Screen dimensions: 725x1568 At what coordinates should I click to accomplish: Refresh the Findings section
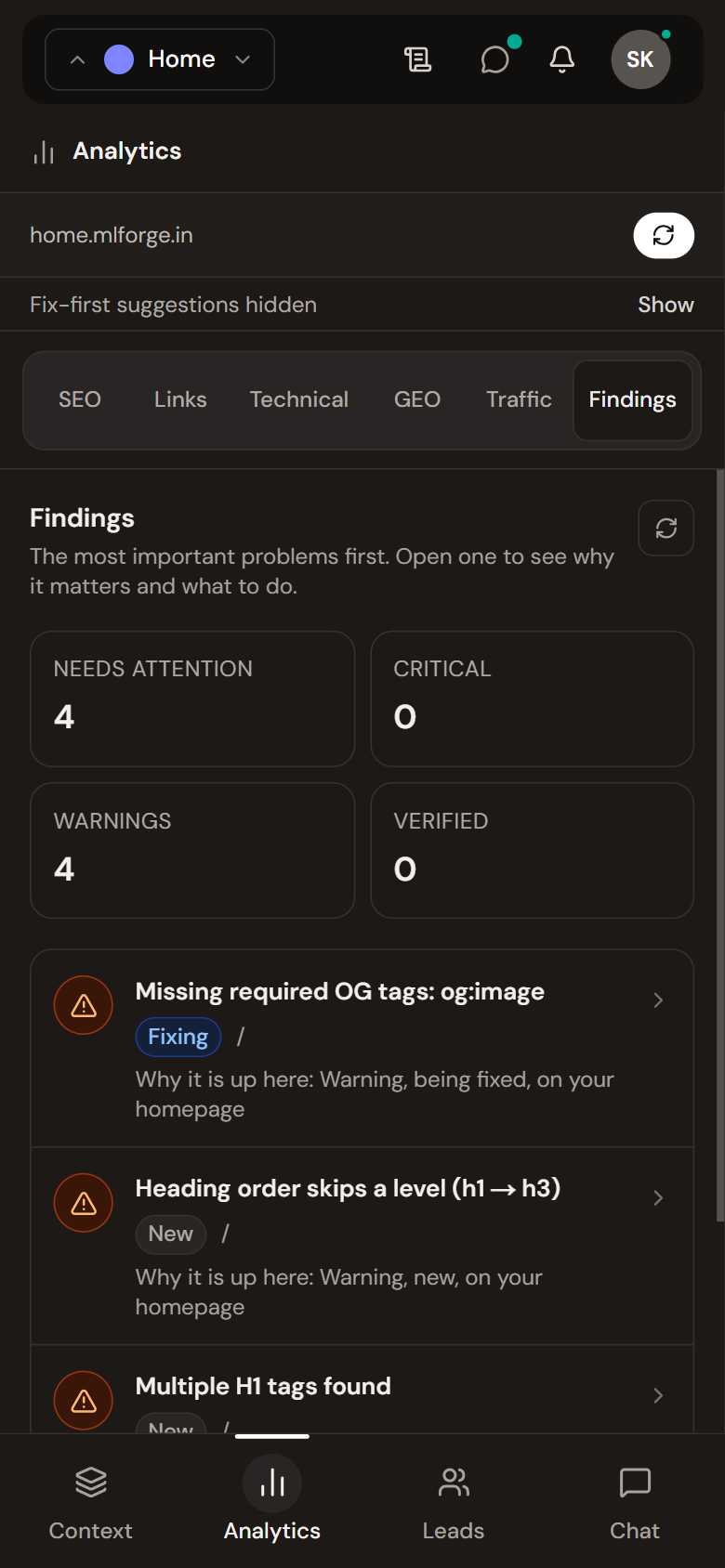[x=666, y=528]
